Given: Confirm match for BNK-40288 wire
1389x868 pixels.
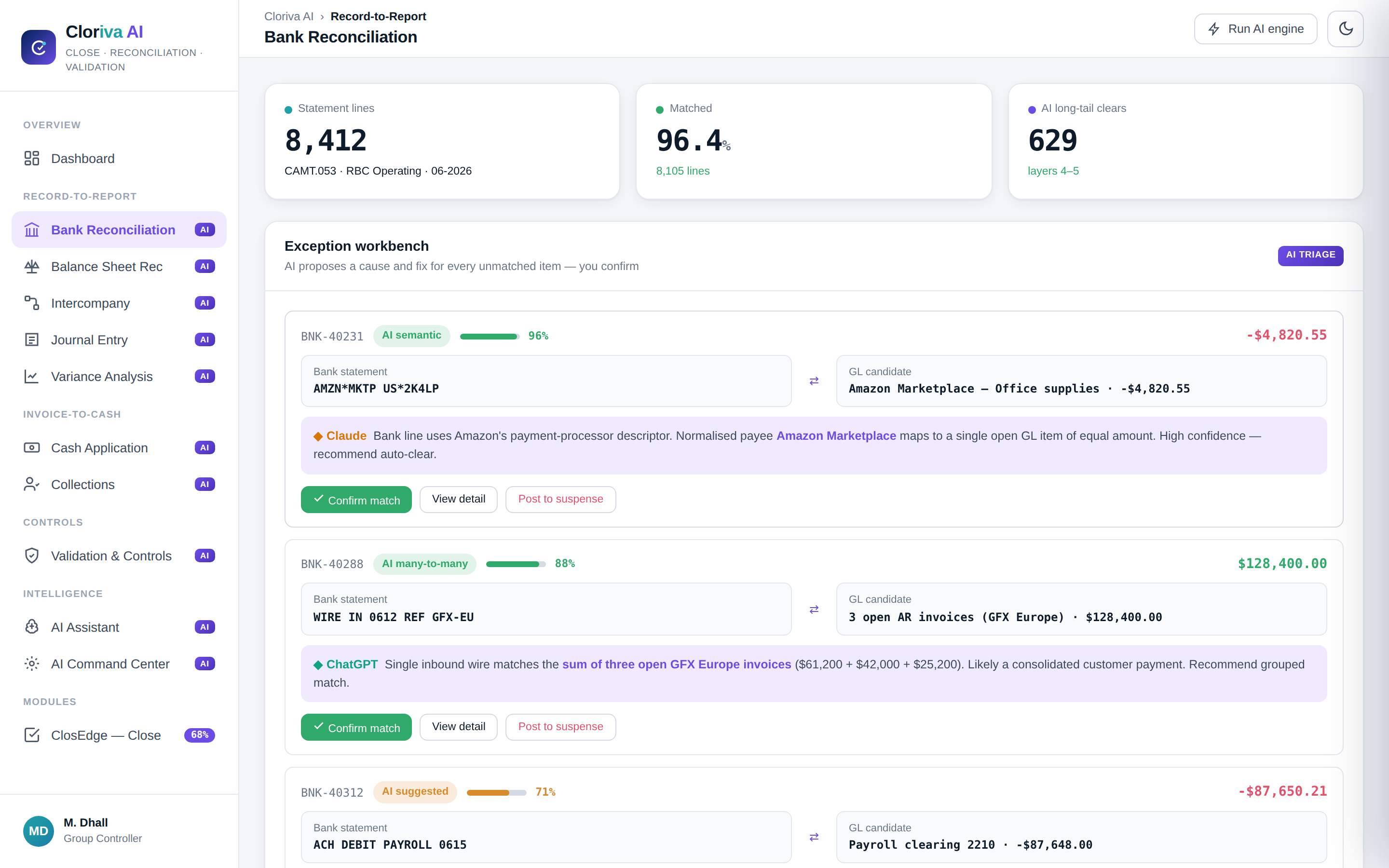Looking at the screenshot, I should pos(356,727).
